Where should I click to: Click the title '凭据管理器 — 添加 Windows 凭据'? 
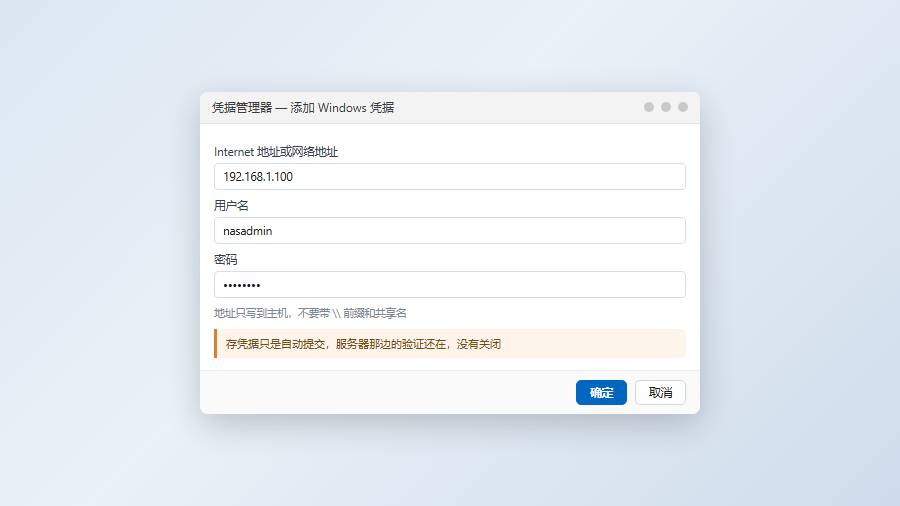pos(302,108)
